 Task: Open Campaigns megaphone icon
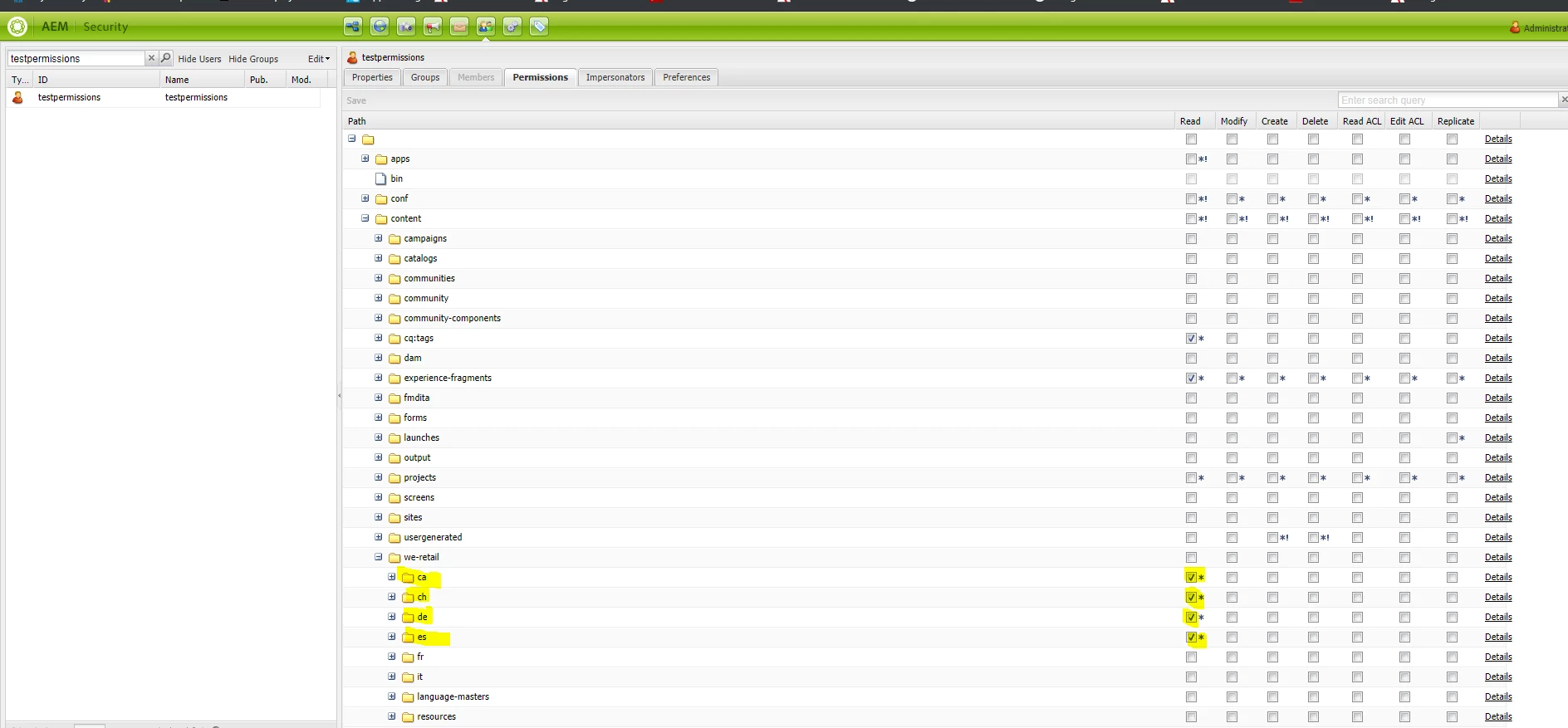[433, 27]
